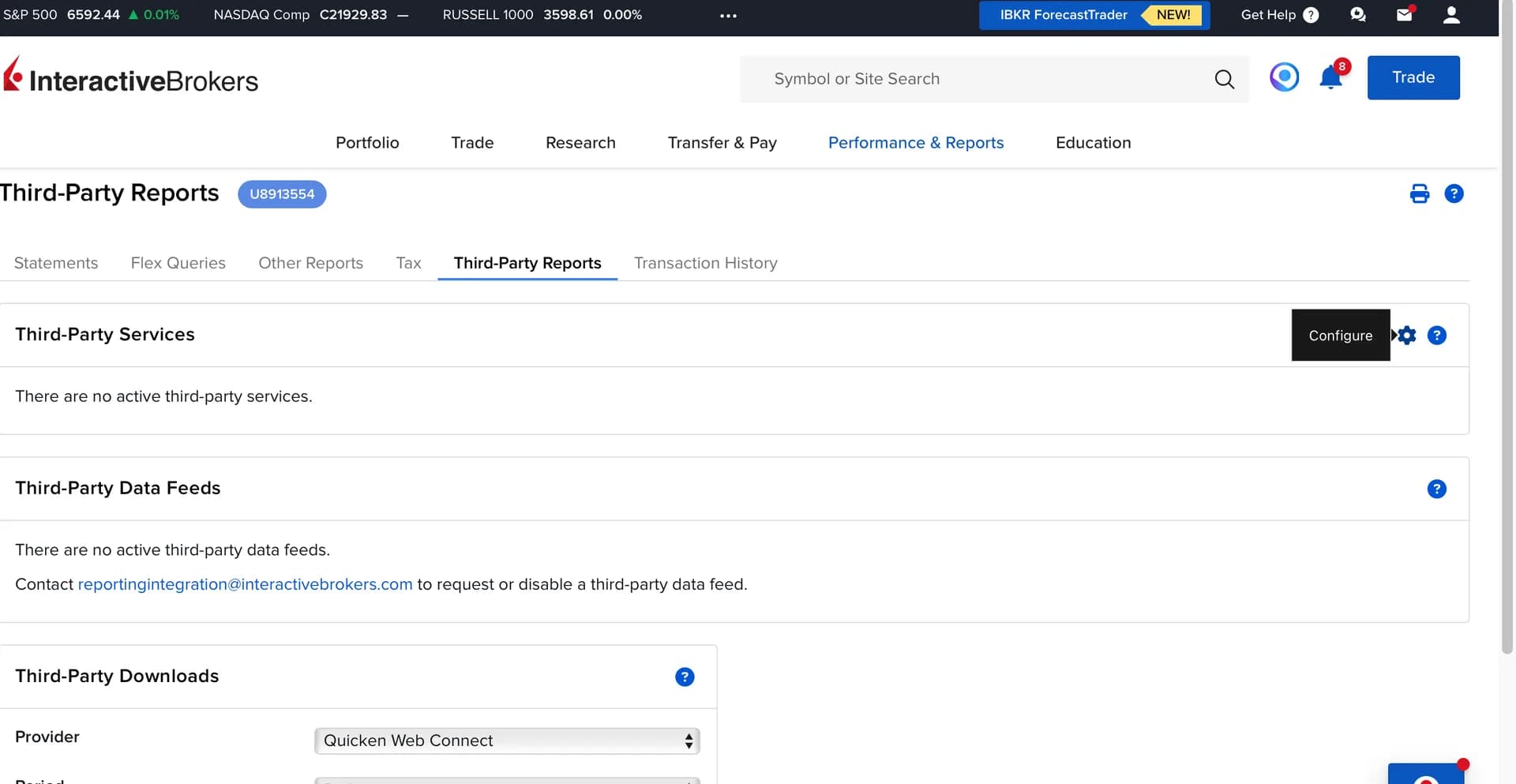Screen dimensions: 1516x784
Task: Switch to the Statements tab
Action: [56, 263]
